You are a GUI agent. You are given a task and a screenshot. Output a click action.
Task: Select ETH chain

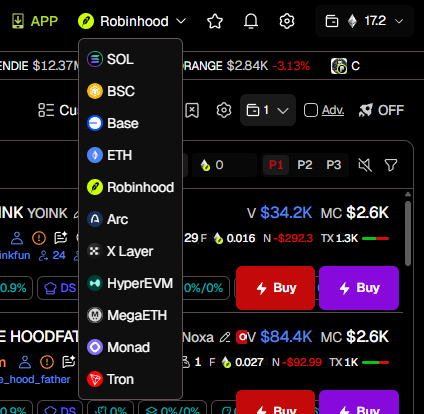(130, 155)
